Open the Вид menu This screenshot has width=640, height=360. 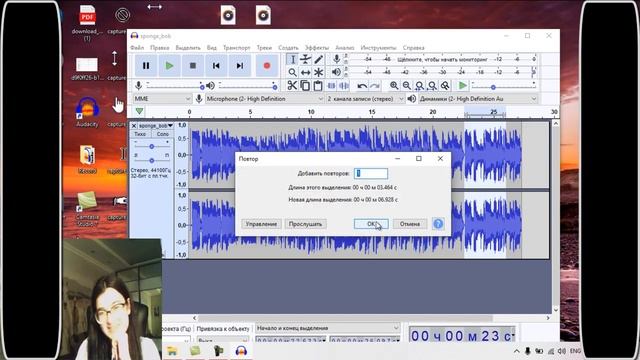(x=211, y=48)
